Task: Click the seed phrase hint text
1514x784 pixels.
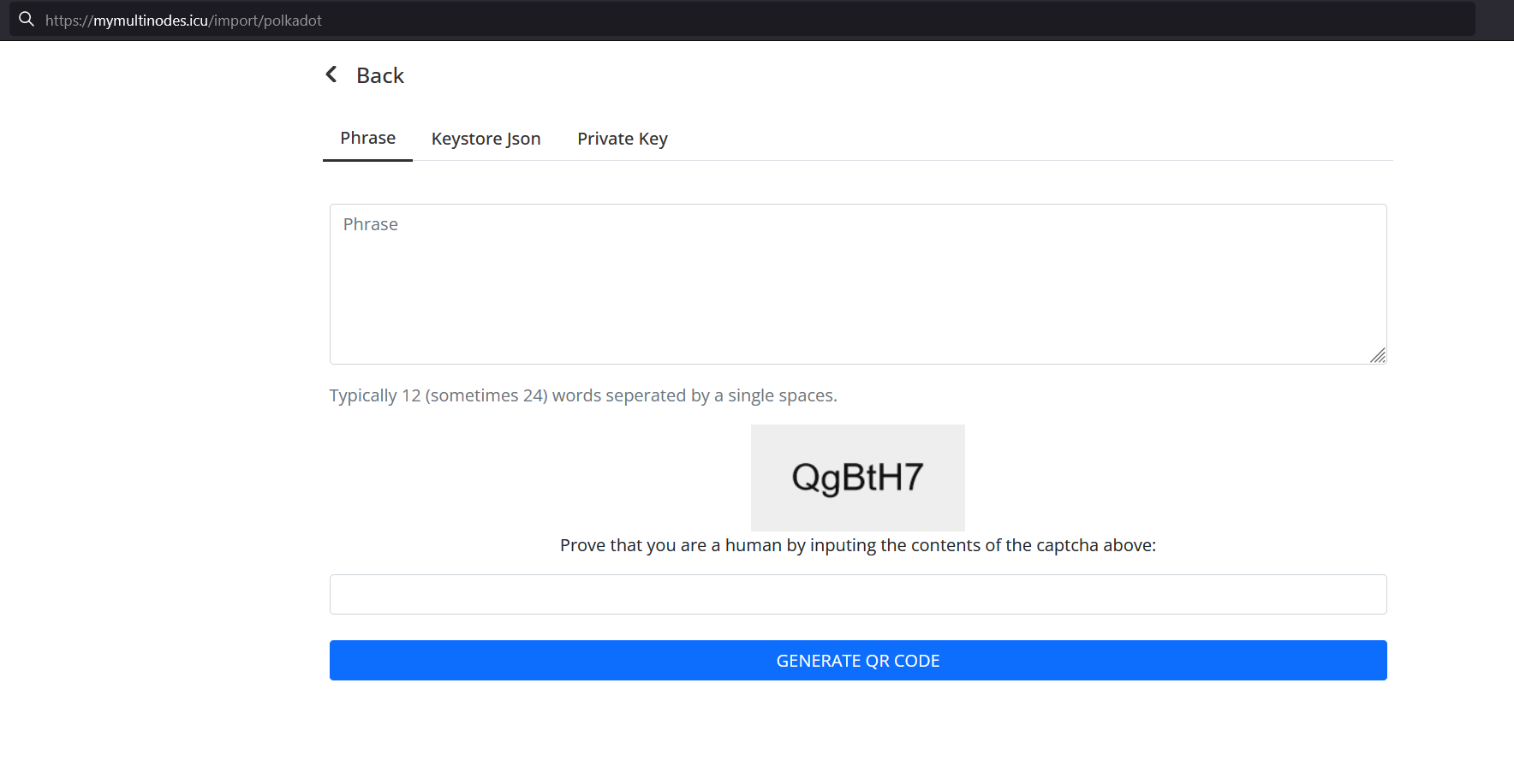Action: pyautogui.click(x=582, y=395)
